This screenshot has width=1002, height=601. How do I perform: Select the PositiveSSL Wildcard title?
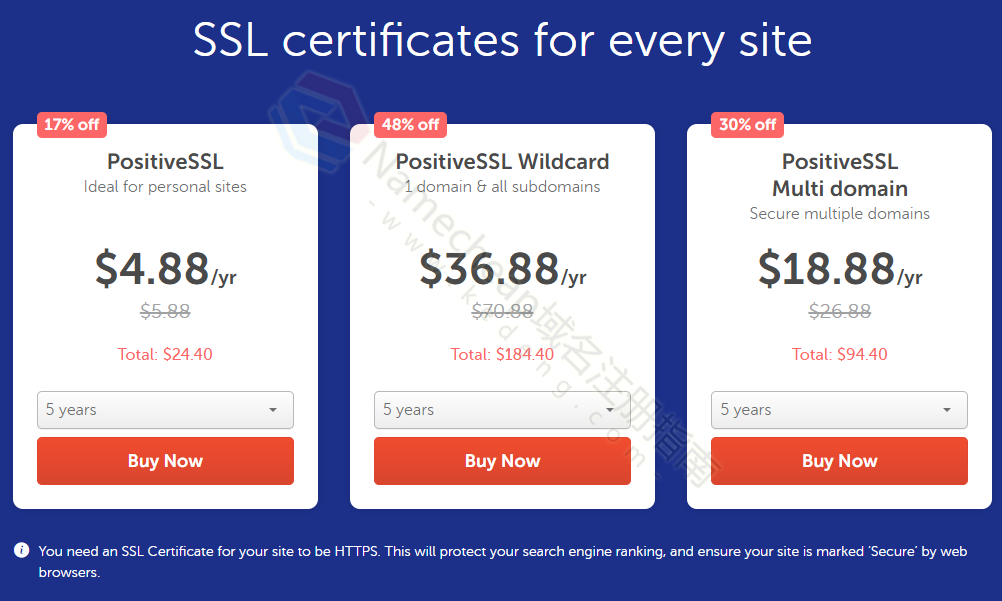coord(502,161)
